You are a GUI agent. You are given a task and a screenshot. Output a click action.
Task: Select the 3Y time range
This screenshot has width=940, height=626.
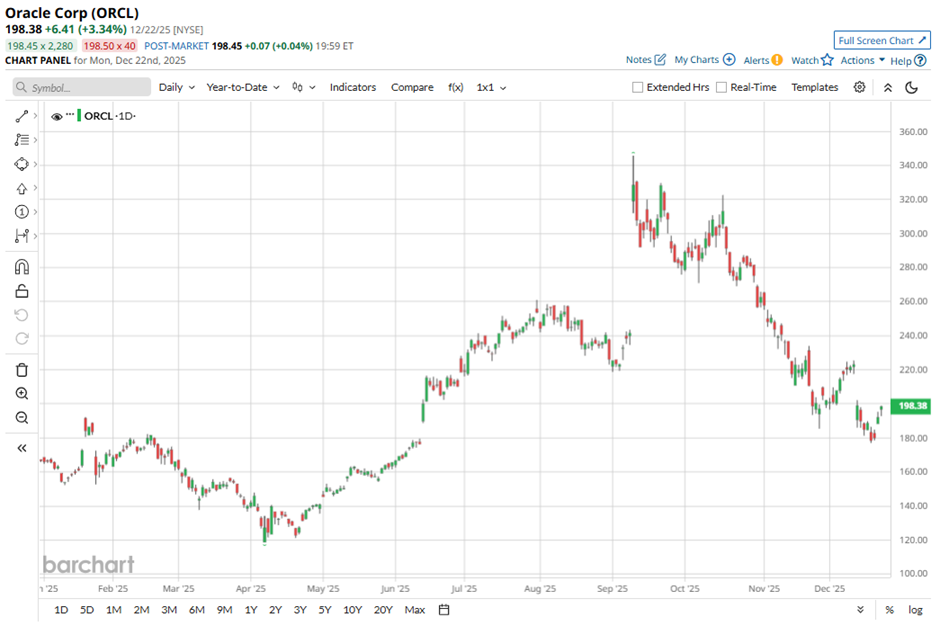pyautogui.click(x=300, y=610)
